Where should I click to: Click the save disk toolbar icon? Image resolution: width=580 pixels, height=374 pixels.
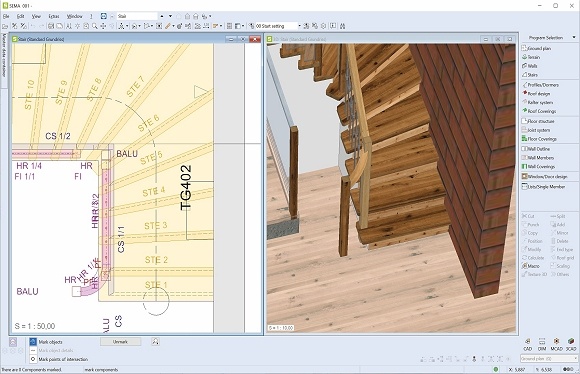click(51, 26)
